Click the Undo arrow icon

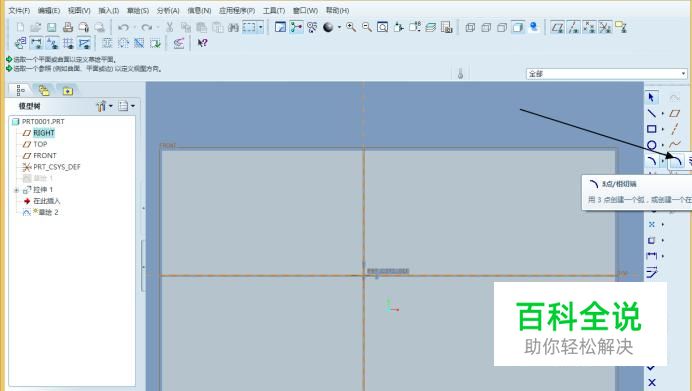point(123,27)
